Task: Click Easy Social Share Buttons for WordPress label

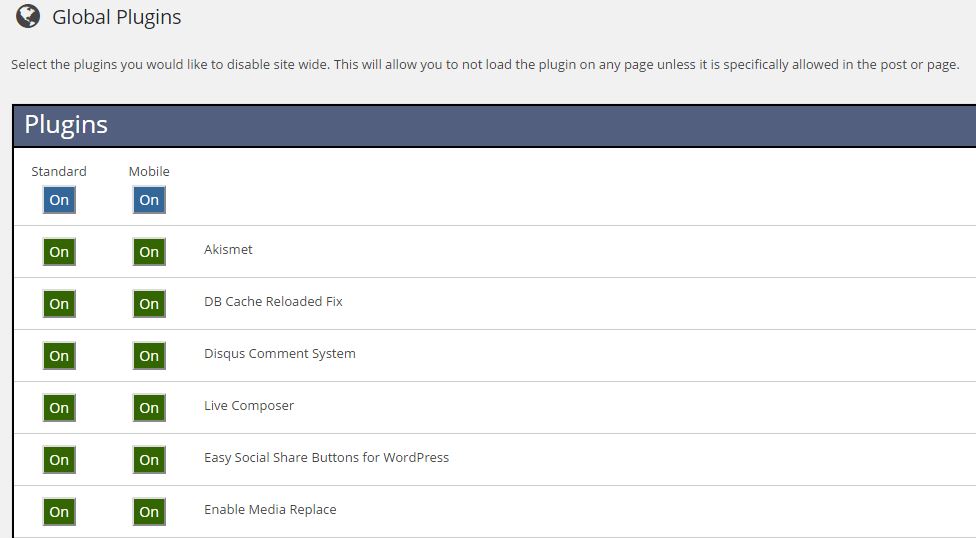Action: point(326,458)
